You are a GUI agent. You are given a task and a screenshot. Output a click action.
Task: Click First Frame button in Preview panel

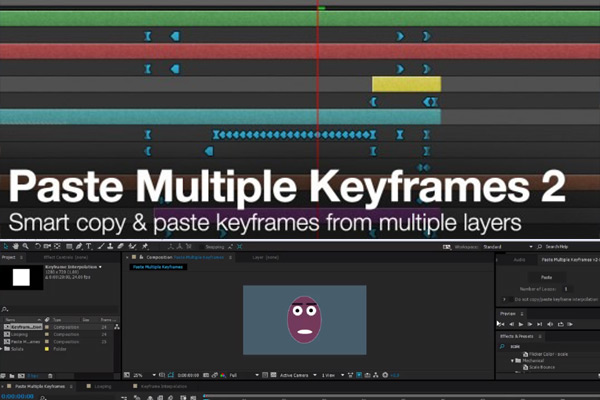click(501, 324)
